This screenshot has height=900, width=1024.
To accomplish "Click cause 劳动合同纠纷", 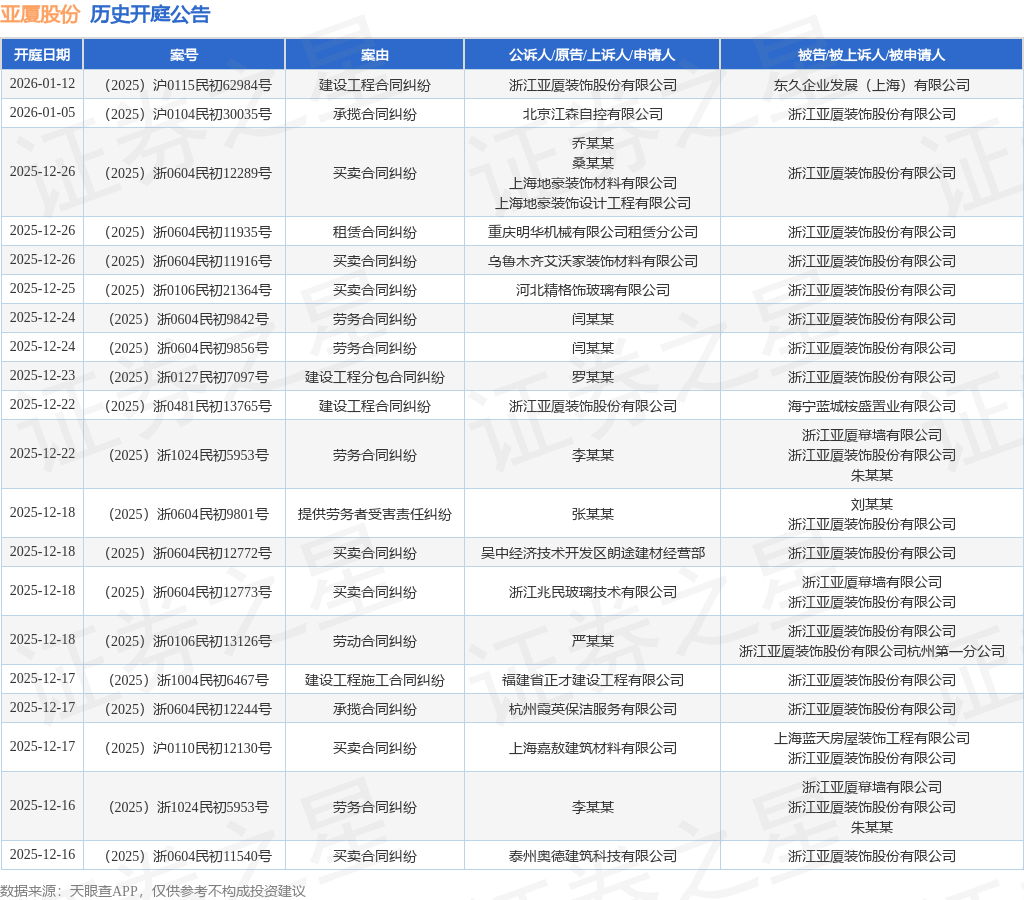I will (x=375, y=641).
